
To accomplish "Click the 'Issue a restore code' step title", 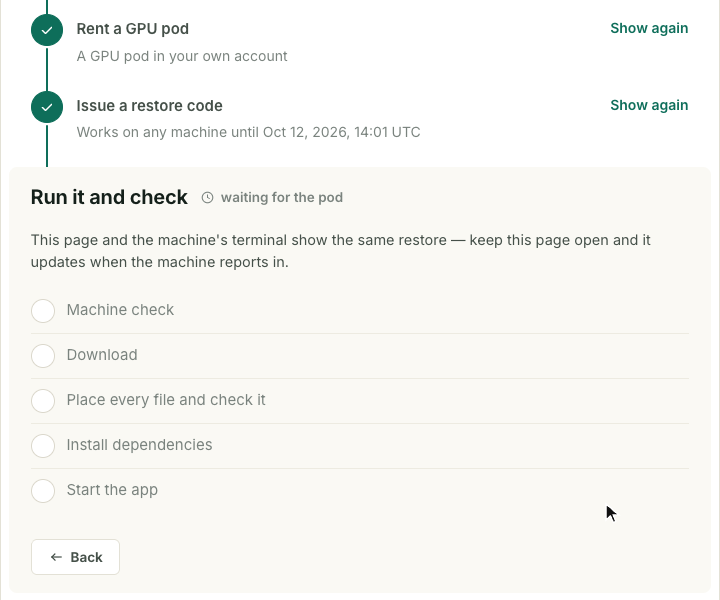I will coord(149,106).
